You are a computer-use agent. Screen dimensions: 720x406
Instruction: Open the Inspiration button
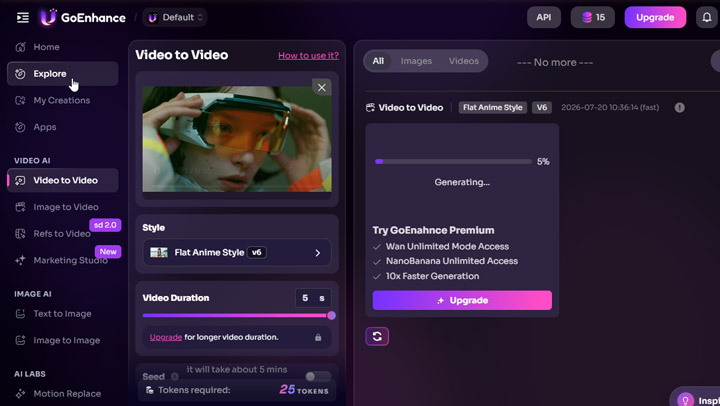point(697,399)
